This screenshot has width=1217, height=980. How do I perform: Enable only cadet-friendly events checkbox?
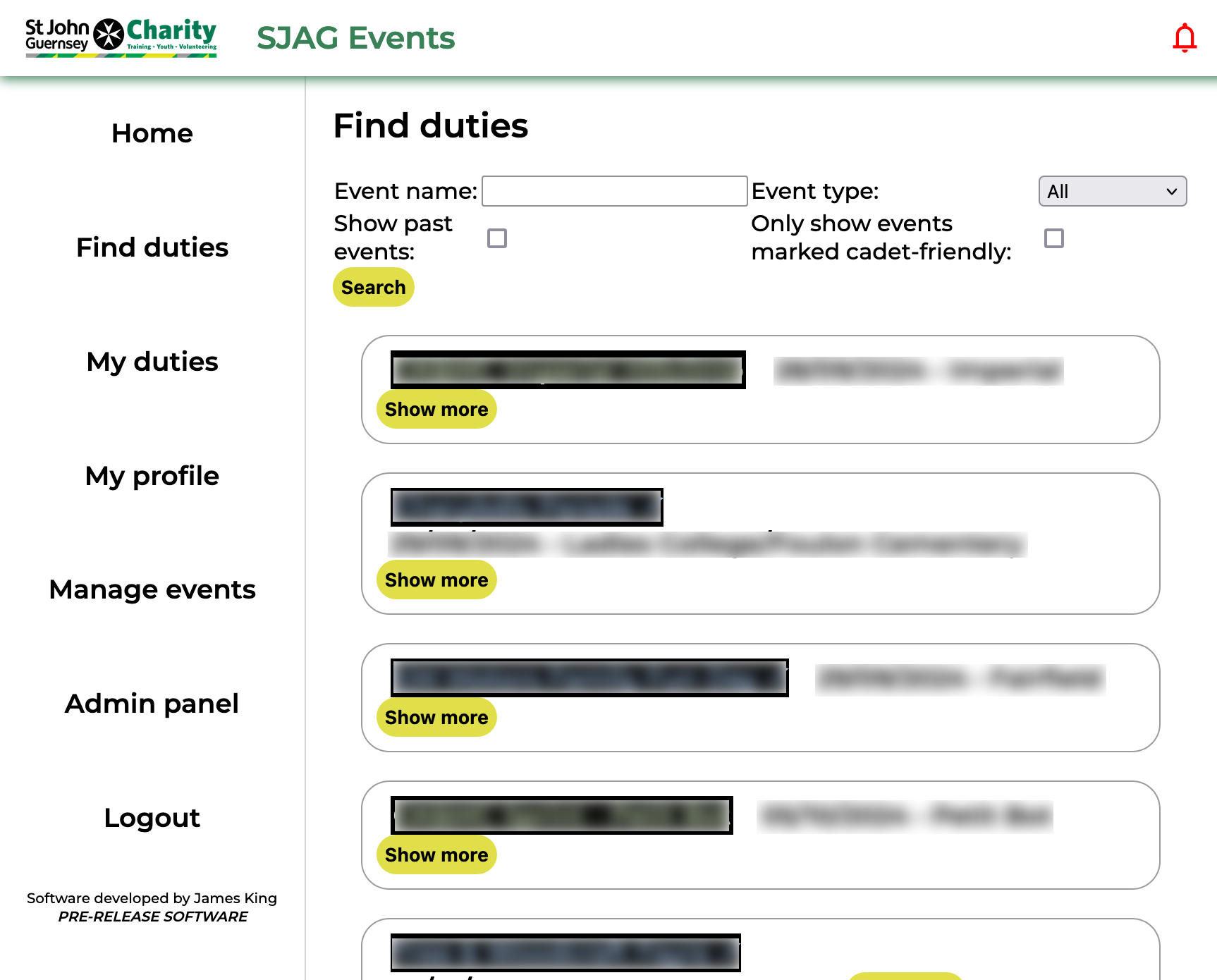point(1053,238)
